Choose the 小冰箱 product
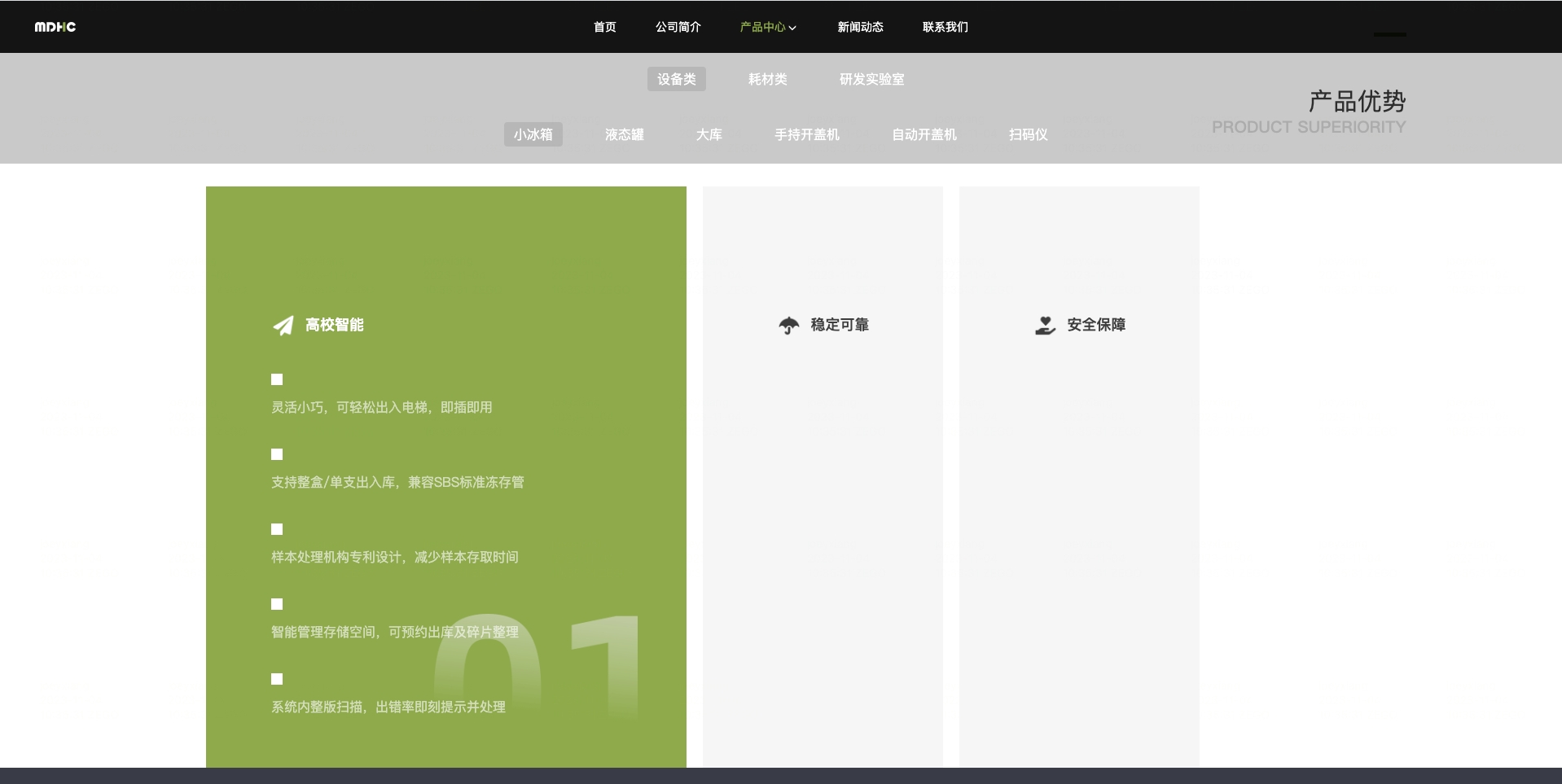 [x=533, y=134]
